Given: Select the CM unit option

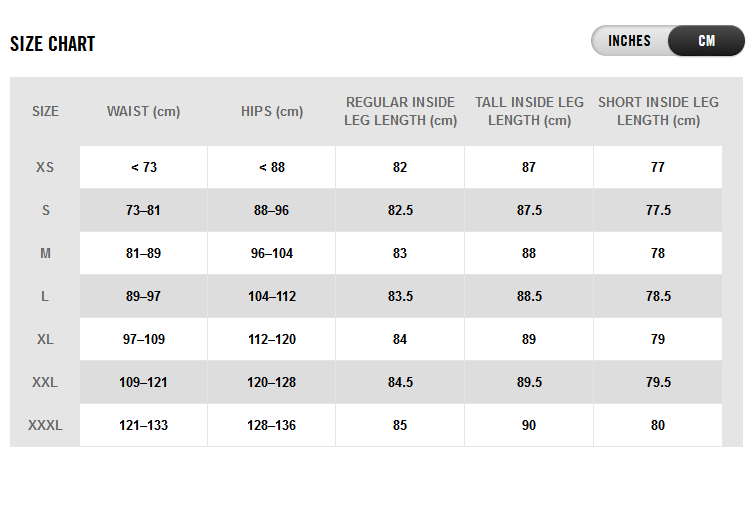Looking at the screenshot, I should 706,41.
